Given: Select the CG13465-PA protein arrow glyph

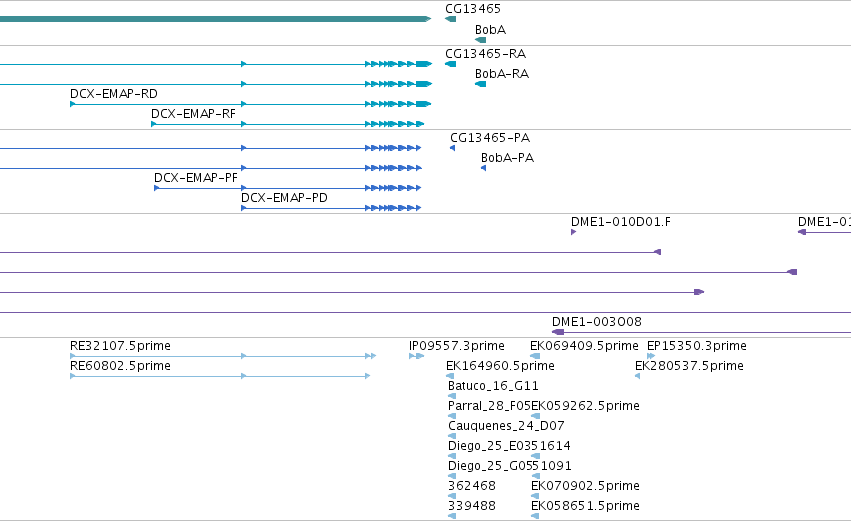Looking at the screenshot, I should [453, 148].
